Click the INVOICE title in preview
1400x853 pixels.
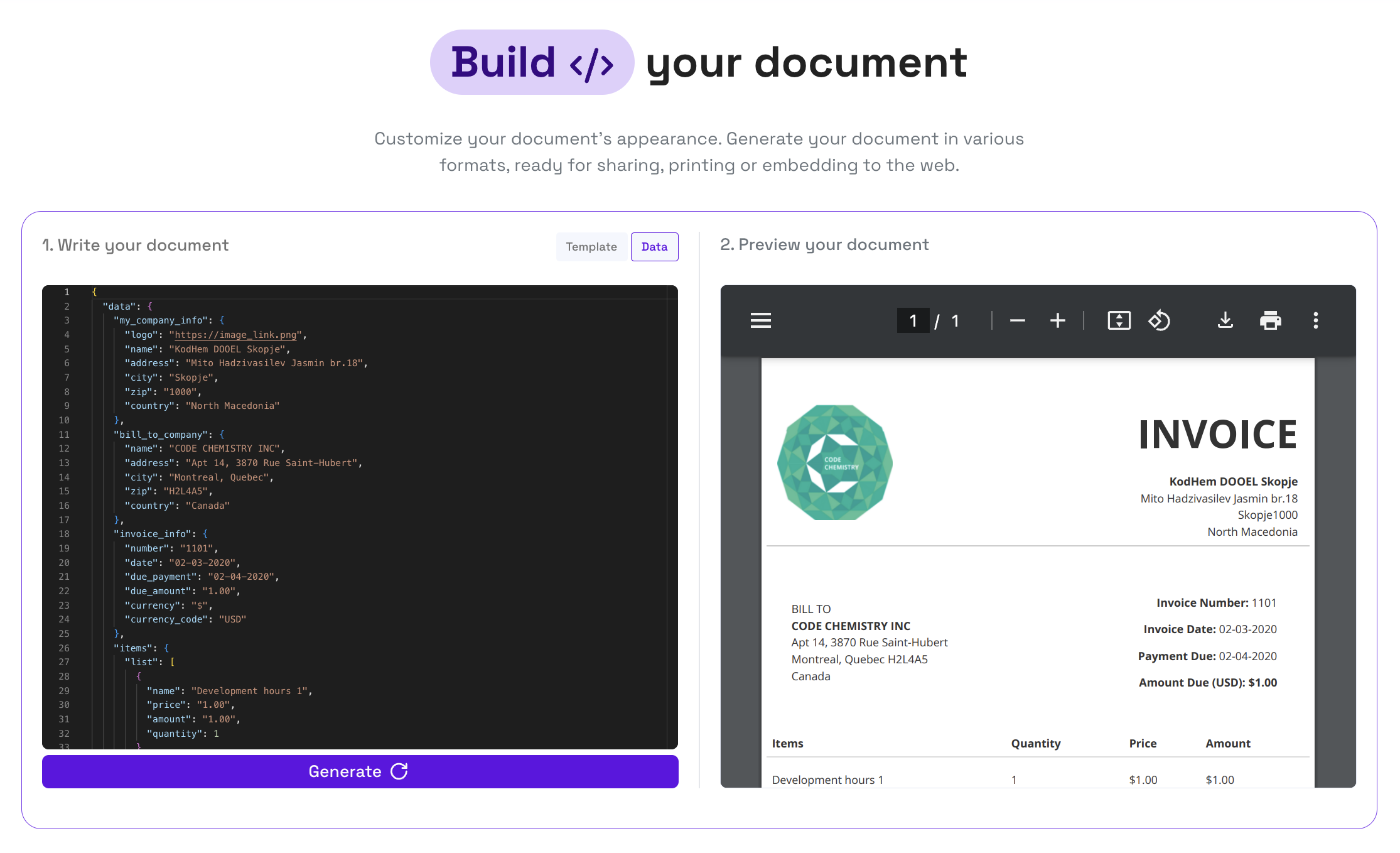pyautogui.click(x=1217, y=434)
